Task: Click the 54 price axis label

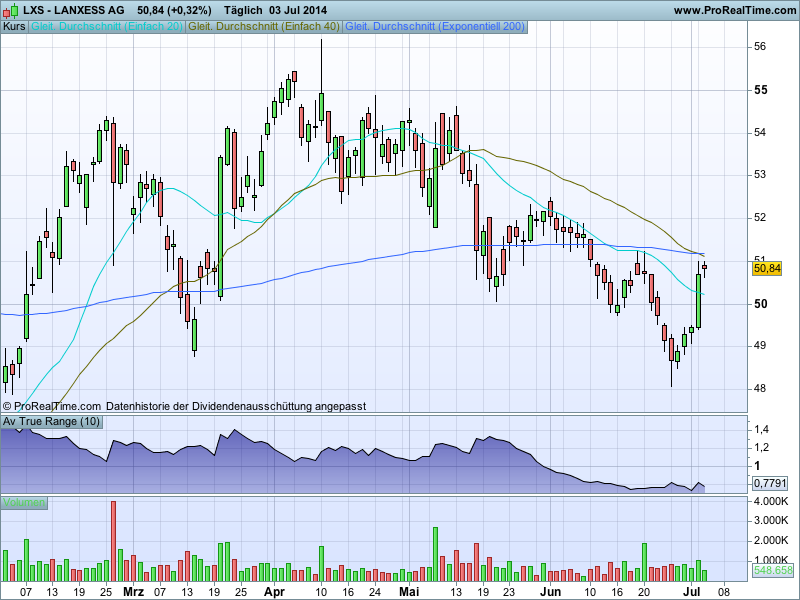Action: pyautogui.click(x=760, y=133)
